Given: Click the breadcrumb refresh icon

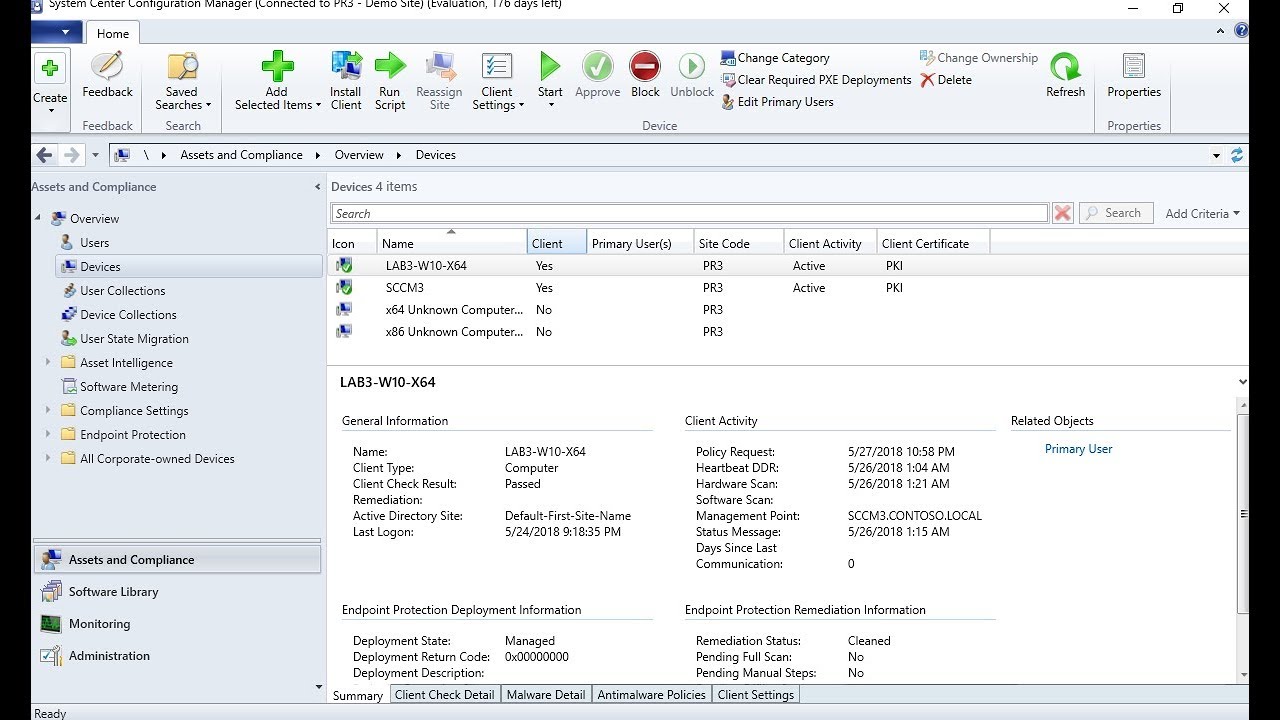Looking at the screenshot, I should tap(1238, 155).
